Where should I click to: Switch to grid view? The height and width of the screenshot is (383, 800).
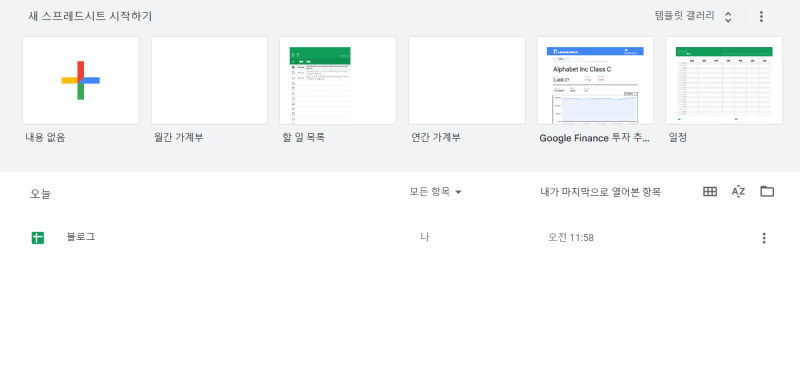point(710,192)
